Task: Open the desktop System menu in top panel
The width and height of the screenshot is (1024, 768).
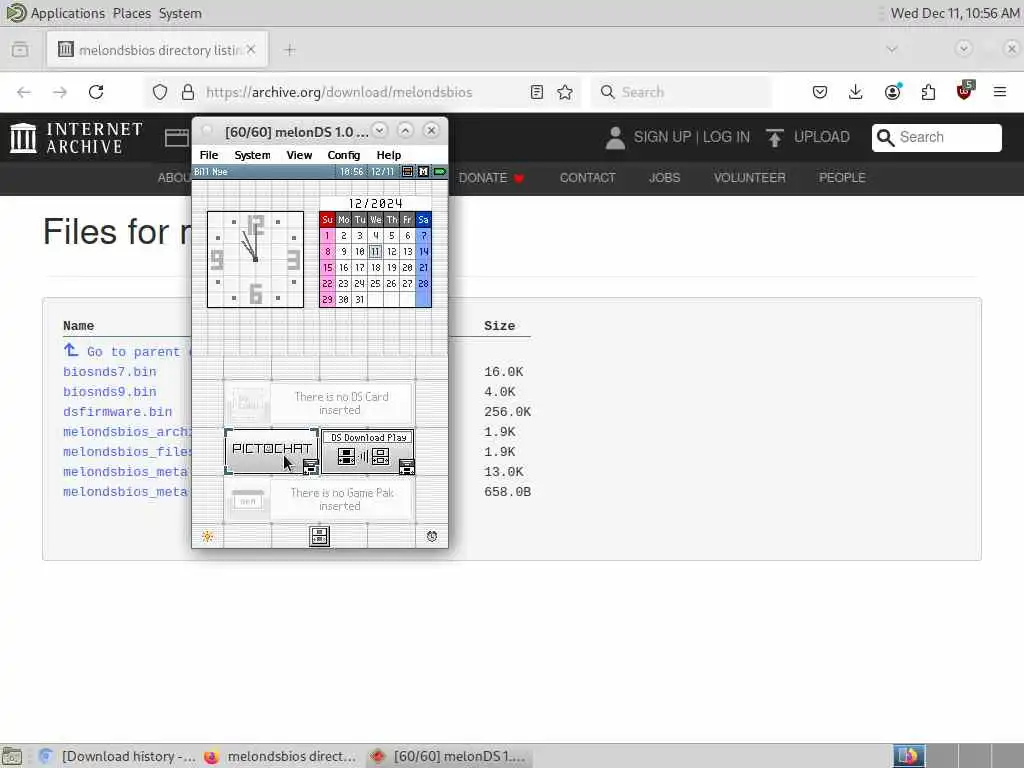Action: point(180,13)
